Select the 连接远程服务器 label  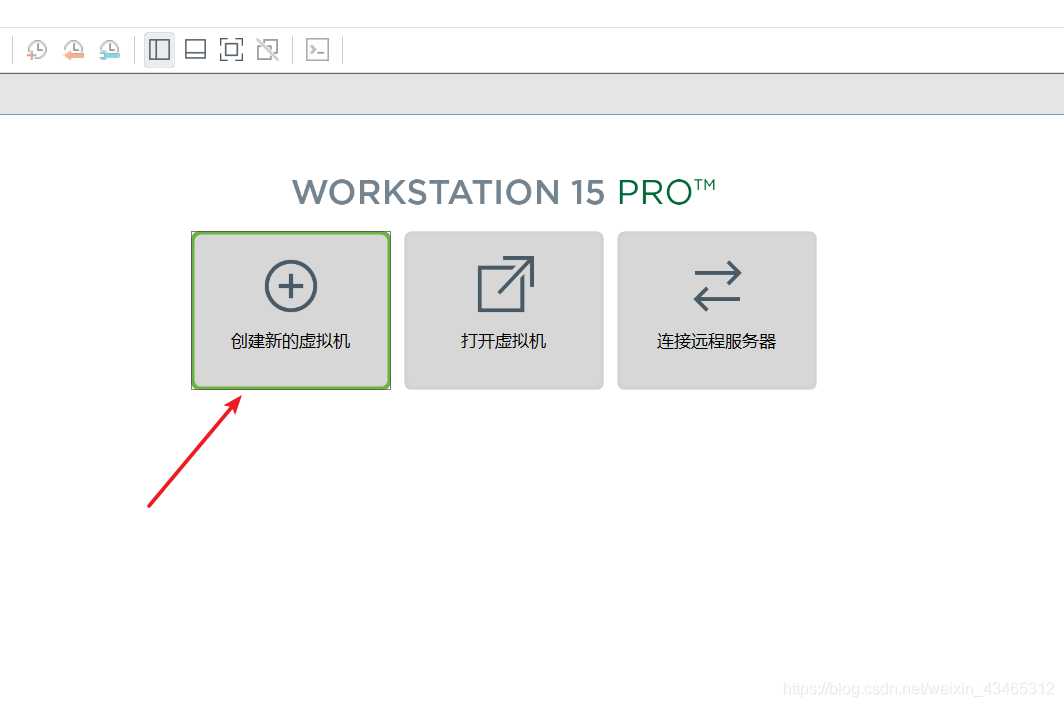(717, 341)
